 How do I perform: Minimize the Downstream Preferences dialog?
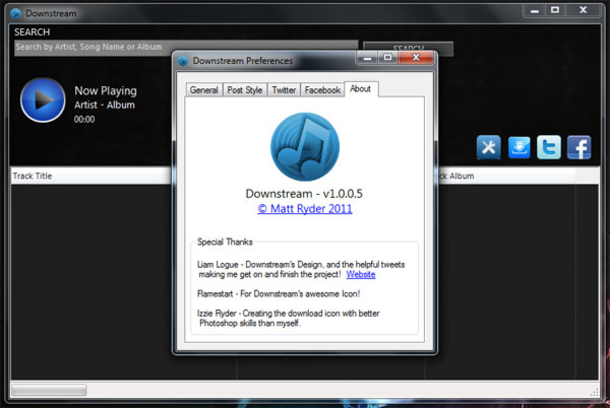(x=367, y=58)
